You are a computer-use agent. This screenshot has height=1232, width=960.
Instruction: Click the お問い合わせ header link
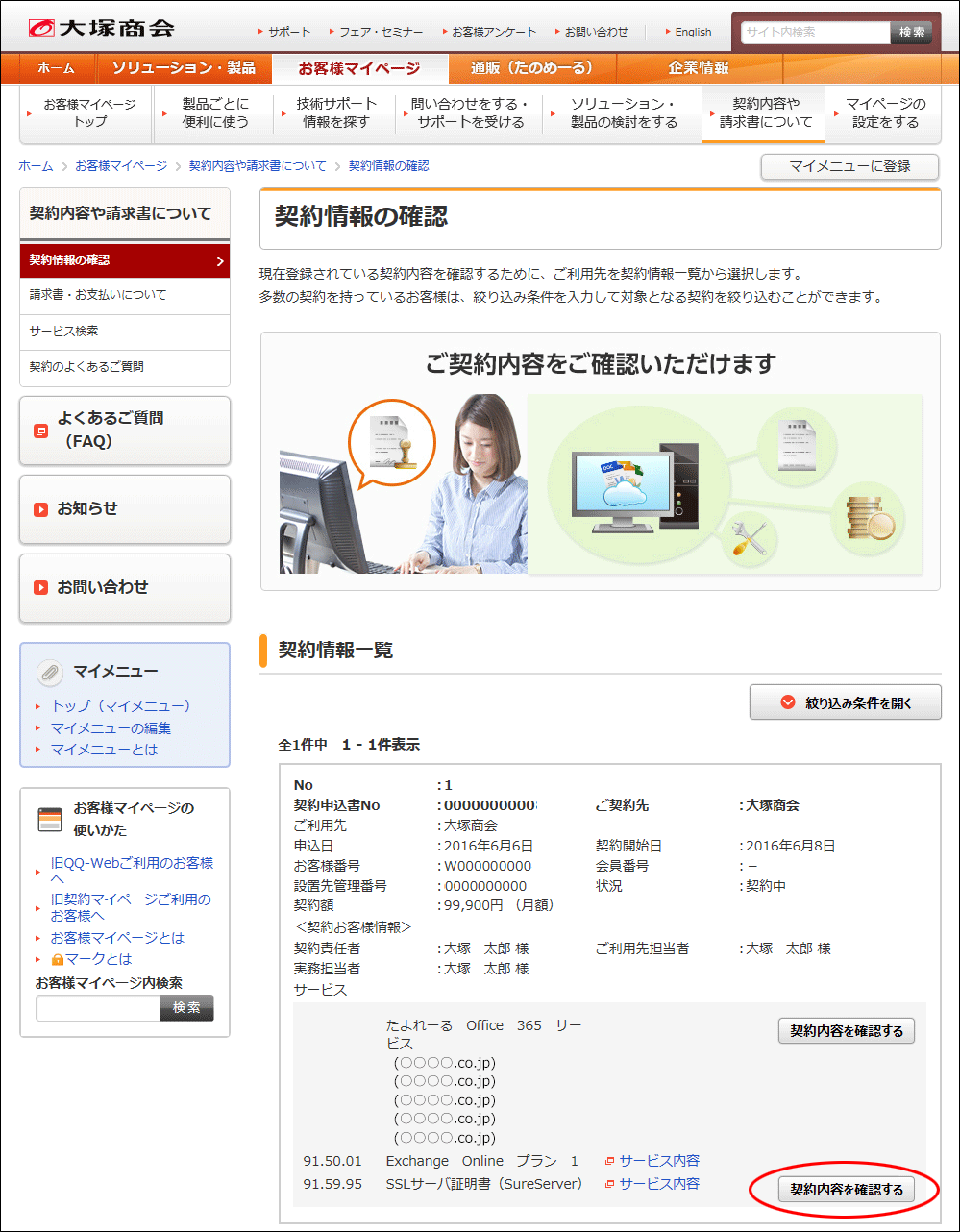click(x=595, y=32)
